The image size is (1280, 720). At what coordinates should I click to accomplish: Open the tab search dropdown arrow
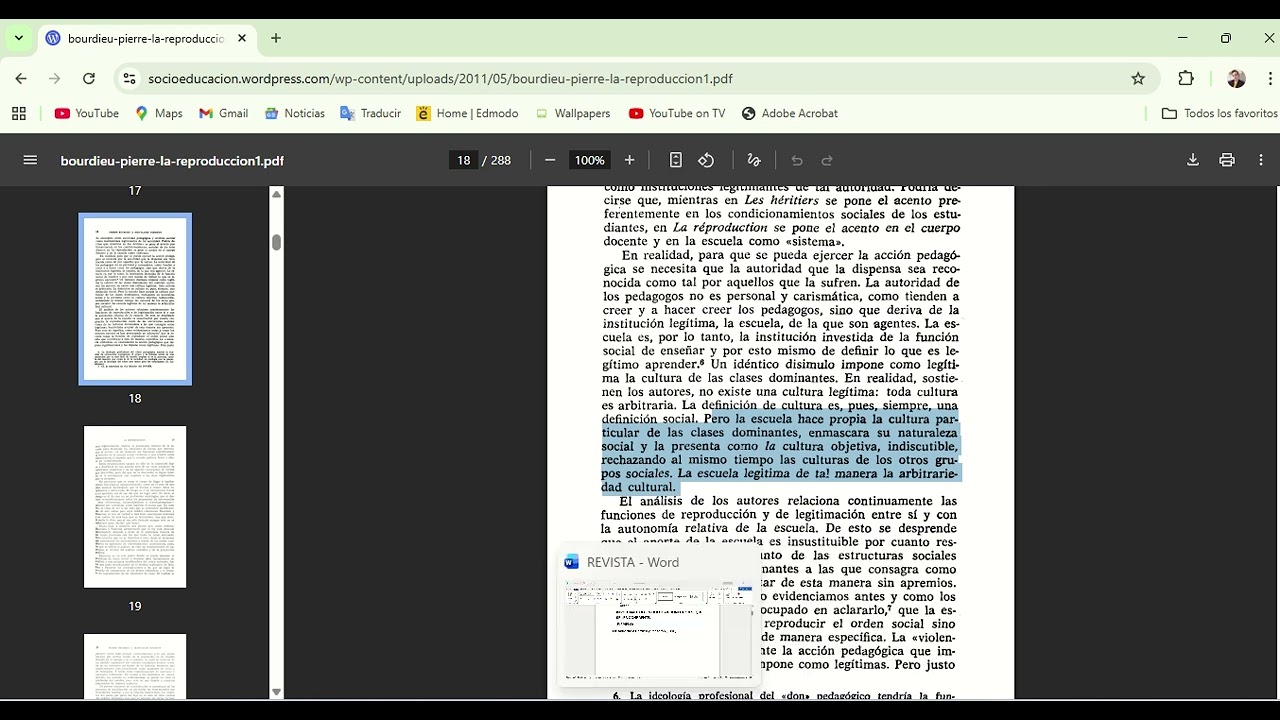(x=18, y=38)
